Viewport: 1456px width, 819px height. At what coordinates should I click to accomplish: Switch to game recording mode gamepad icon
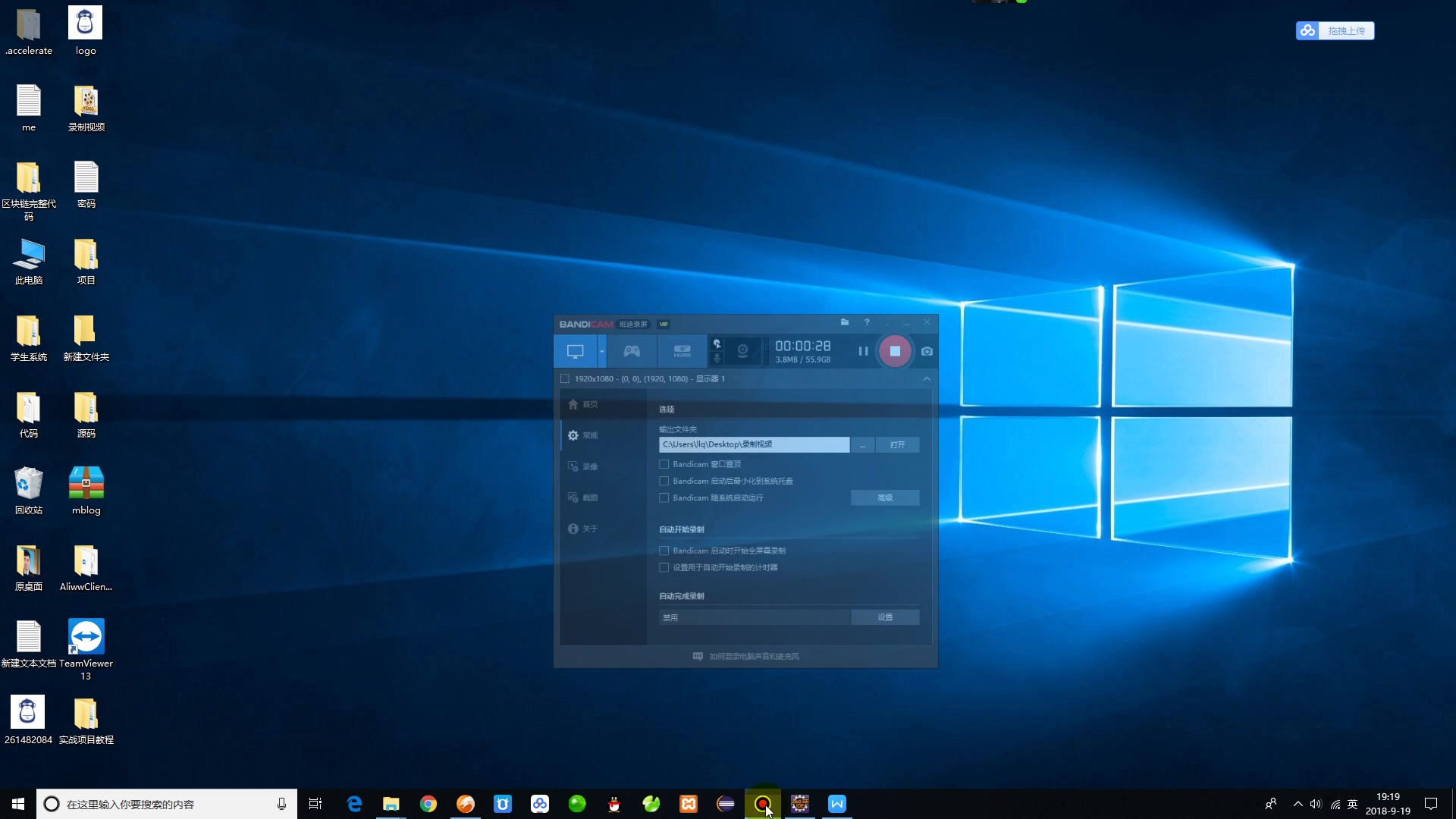(x=632, y=352)
